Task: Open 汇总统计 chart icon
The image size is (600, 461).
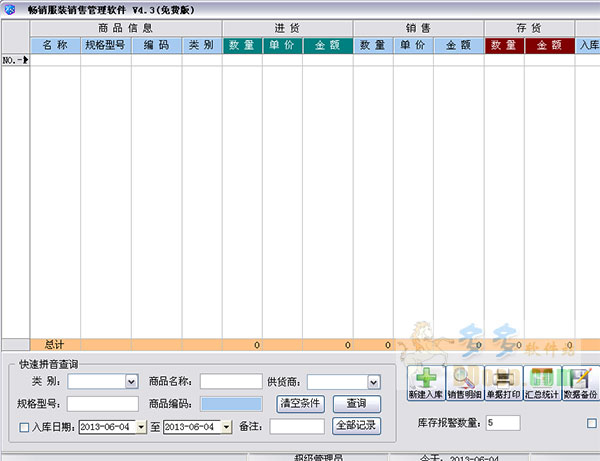Action: coord(542,383)
